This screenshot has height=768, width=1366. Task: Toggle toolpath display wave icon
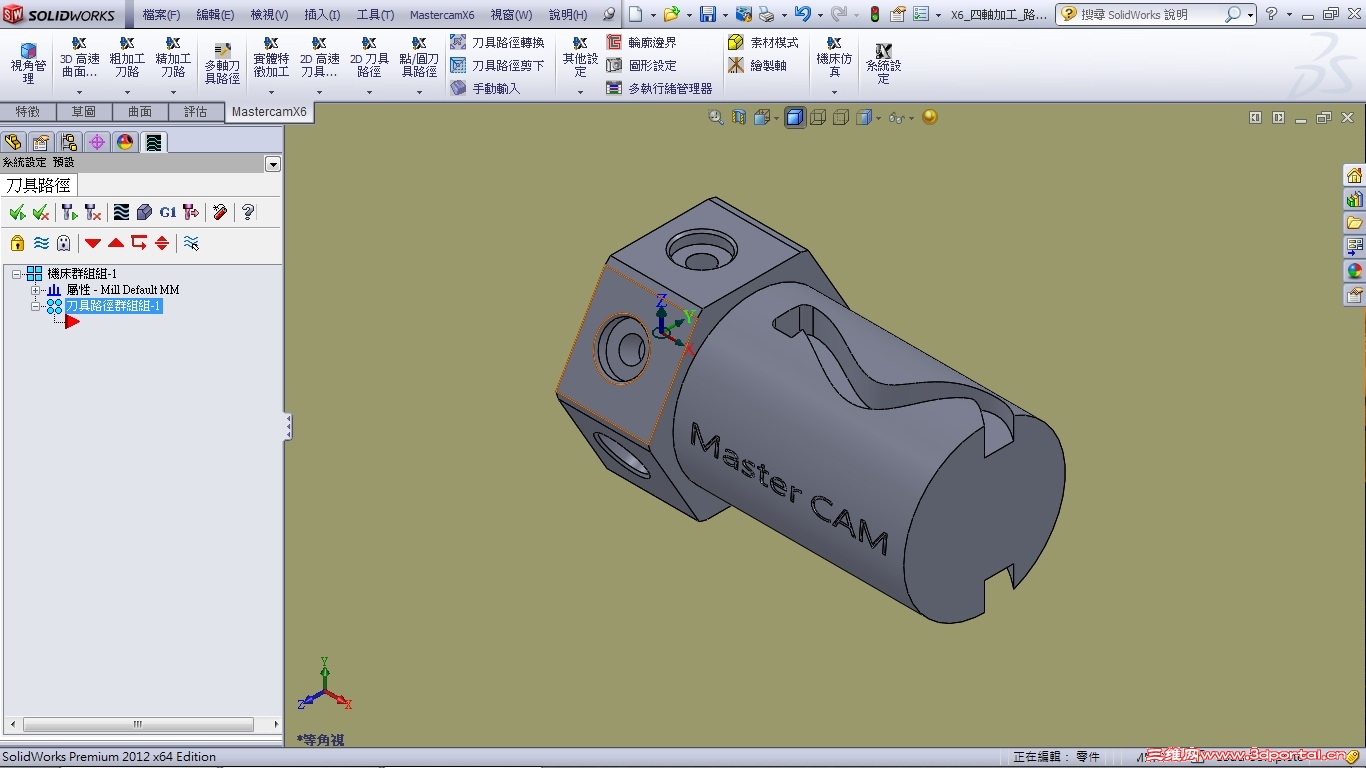click(x=41, y=243)
